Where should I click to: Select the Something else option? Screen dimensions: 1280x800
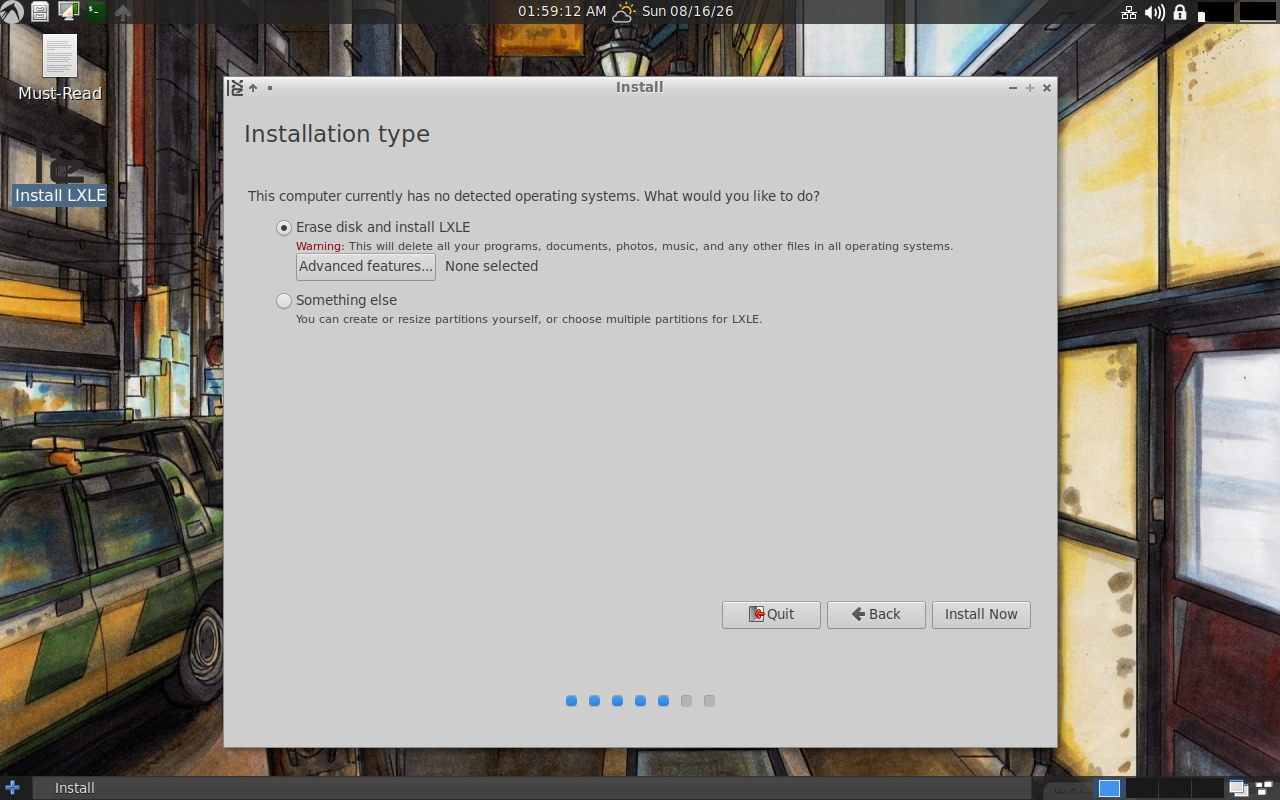click(x=337, y=300)
